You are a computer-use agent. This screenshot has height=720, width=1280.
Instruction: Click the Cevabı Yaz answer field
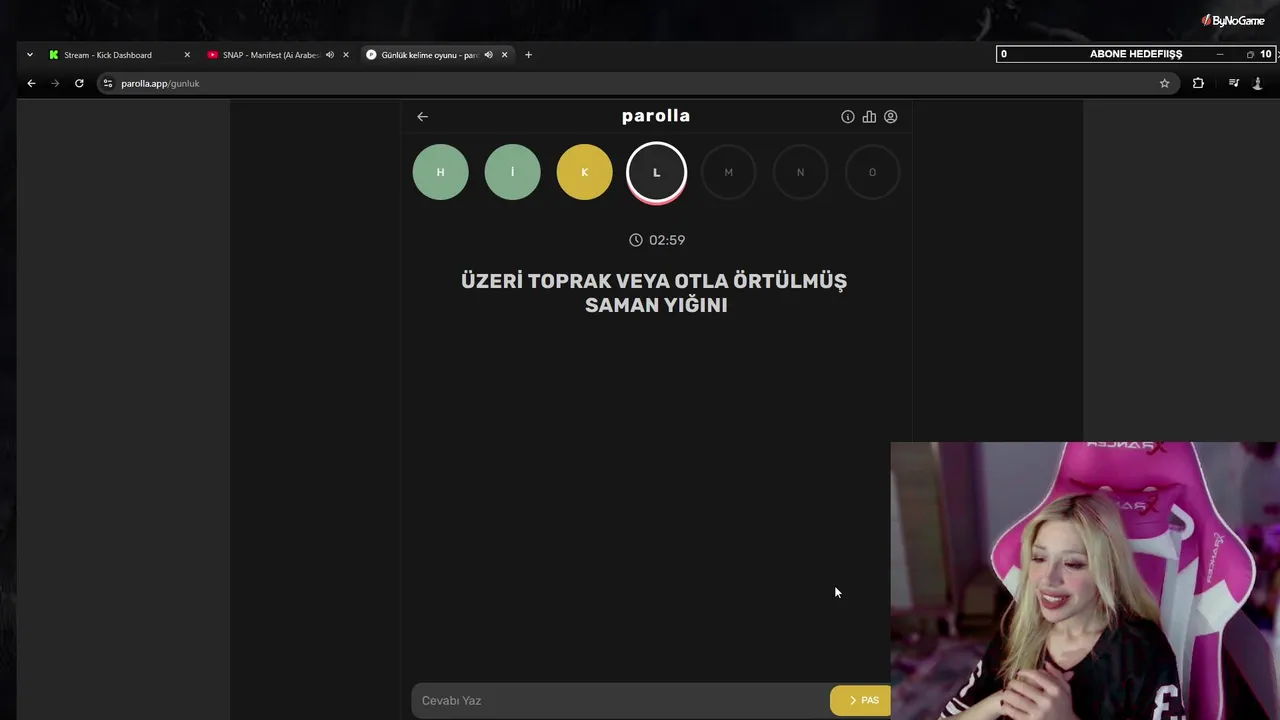tap(620, 700)
